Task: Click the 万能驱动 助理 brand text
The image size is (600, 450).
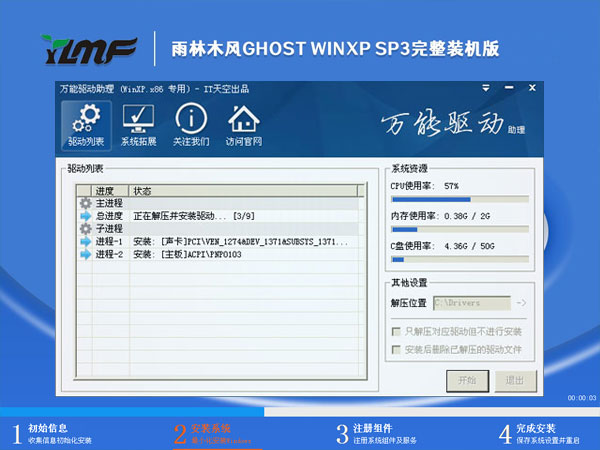Action: coord(453,124)
